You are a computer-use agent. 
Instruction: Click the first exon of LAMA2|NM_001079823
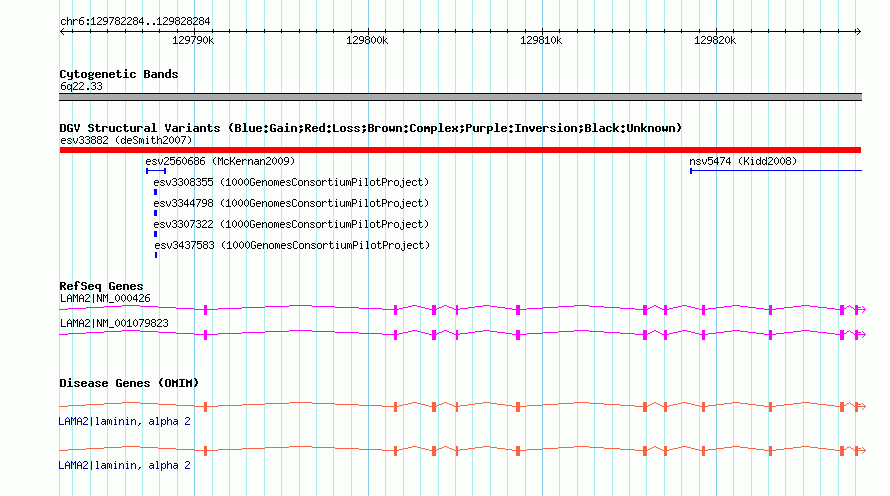pos(205,335)
